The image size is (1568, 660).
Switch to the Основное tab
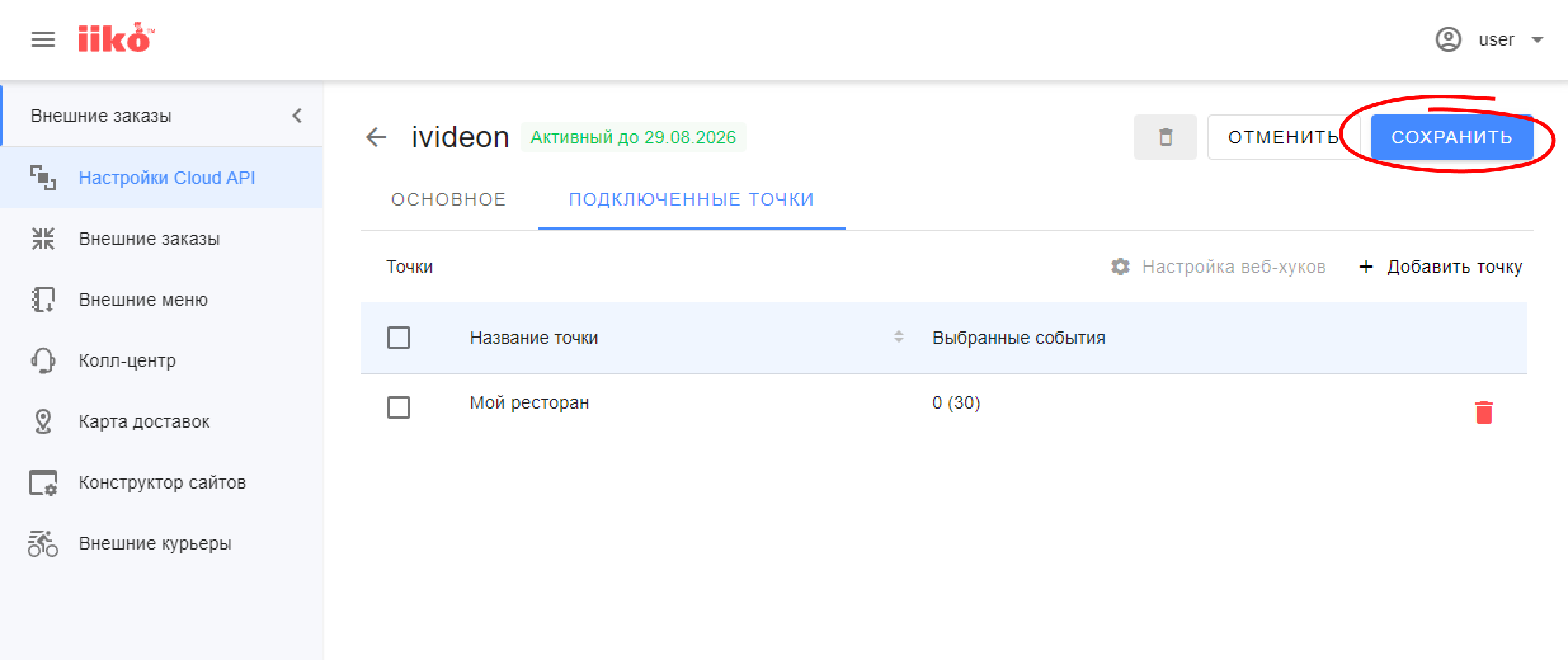tap(448, 199)
